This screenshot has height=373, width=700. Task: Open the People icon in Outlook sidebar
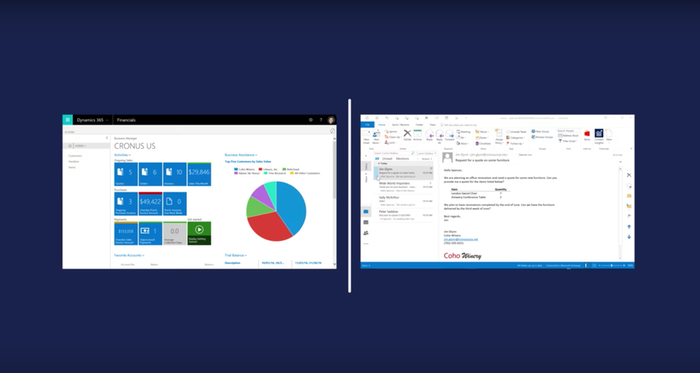[x=366, y=233]
